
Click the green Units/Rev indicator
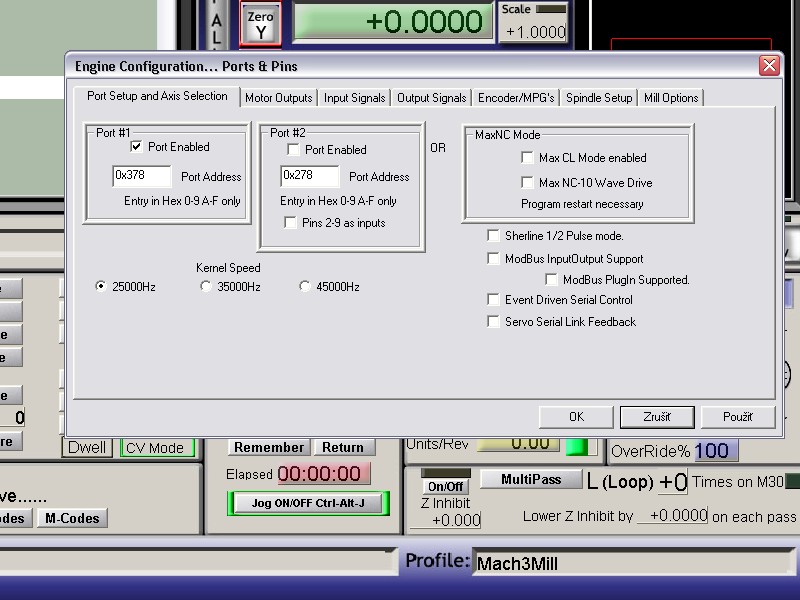pos(578,445)
